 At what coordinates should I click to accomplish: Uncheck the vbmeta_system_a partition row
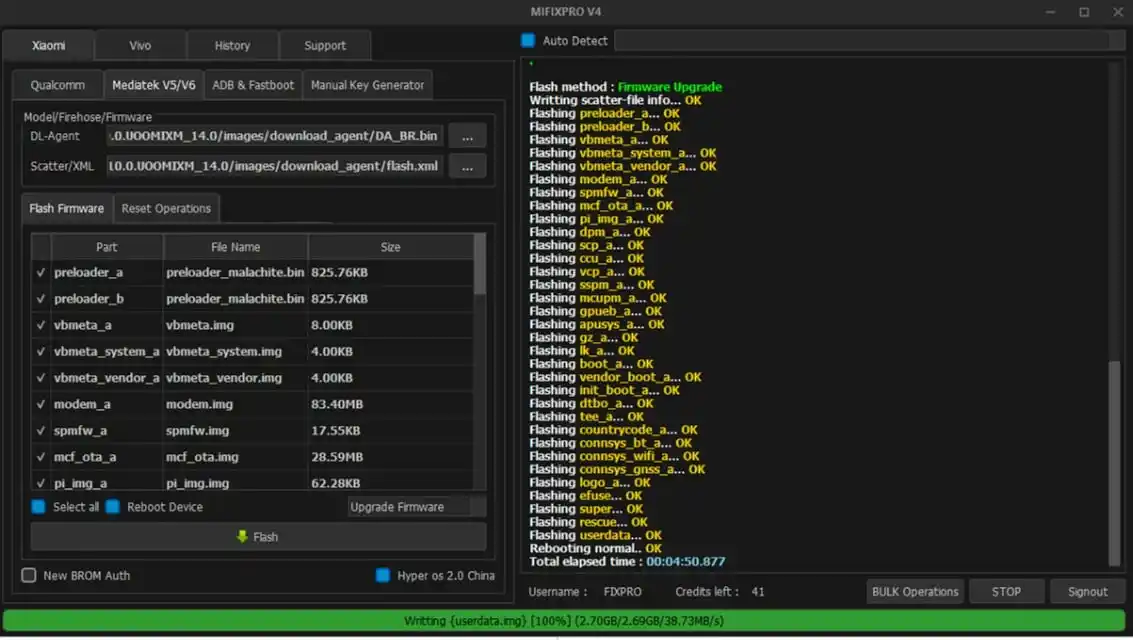click(40, 351)
